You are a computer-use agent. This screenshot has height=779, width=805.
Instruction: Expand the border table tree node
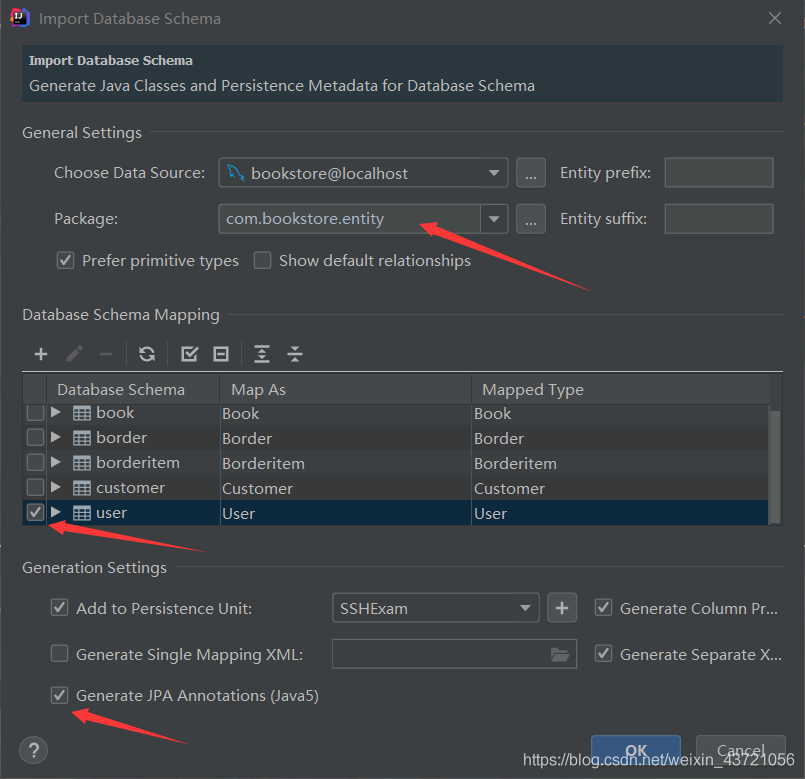tap(56, 437)
